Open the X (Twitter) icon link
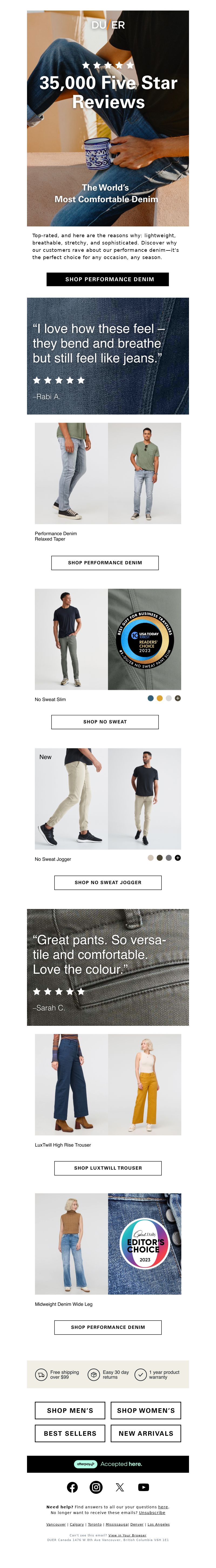216x1568 pixels. coord(120,1487)
